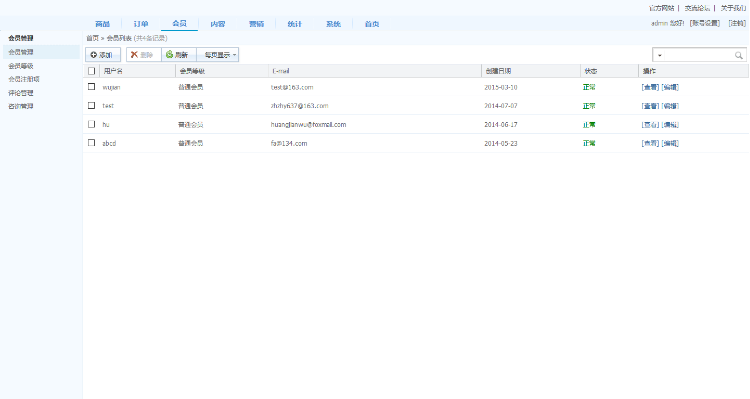
Task: Click 编辑 for user hu
Action: [670, 124]
